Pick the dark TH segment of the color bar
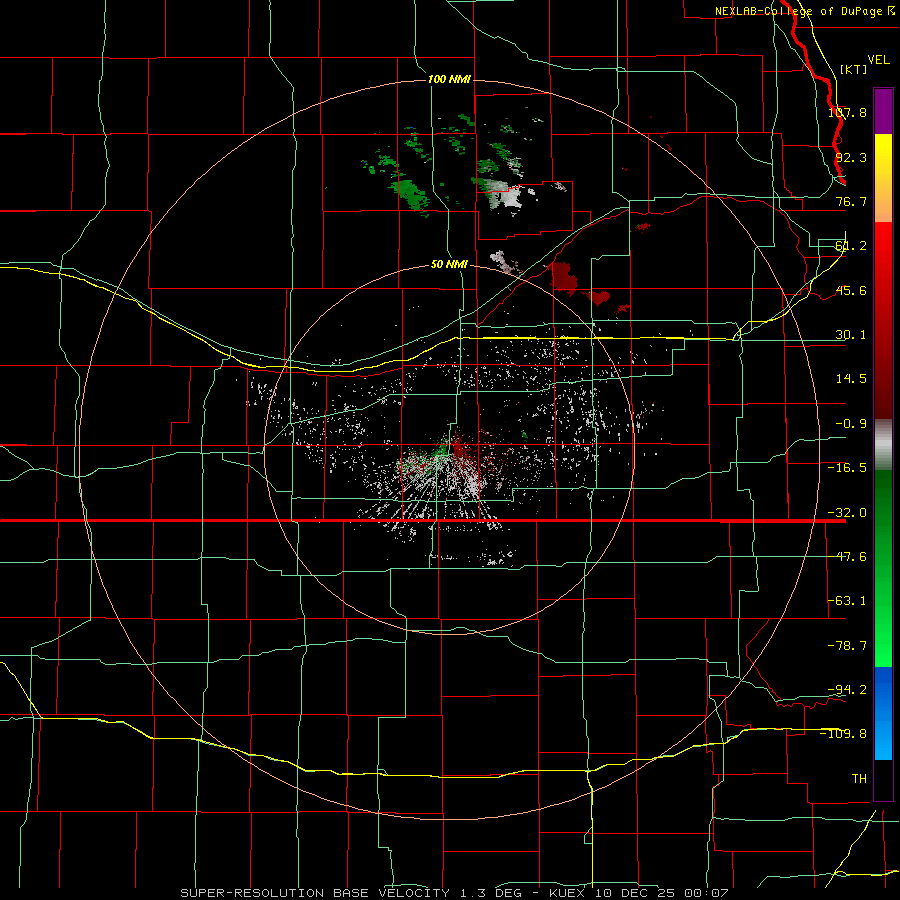 (883, 780)
